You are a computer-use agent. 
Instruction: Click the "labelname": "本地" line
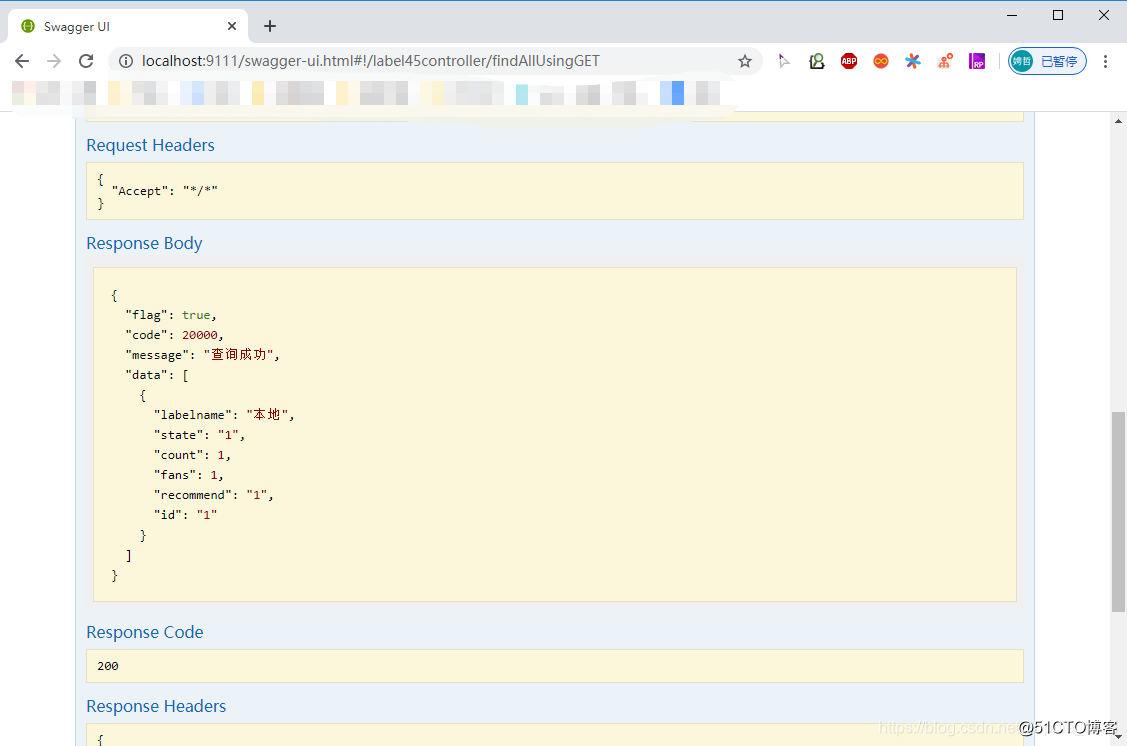(x=224, y=415)
